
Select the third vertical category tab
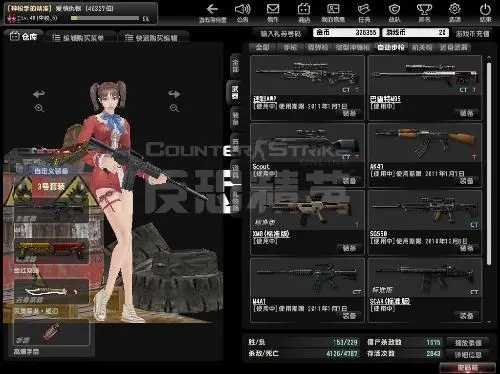pos(235,119)
